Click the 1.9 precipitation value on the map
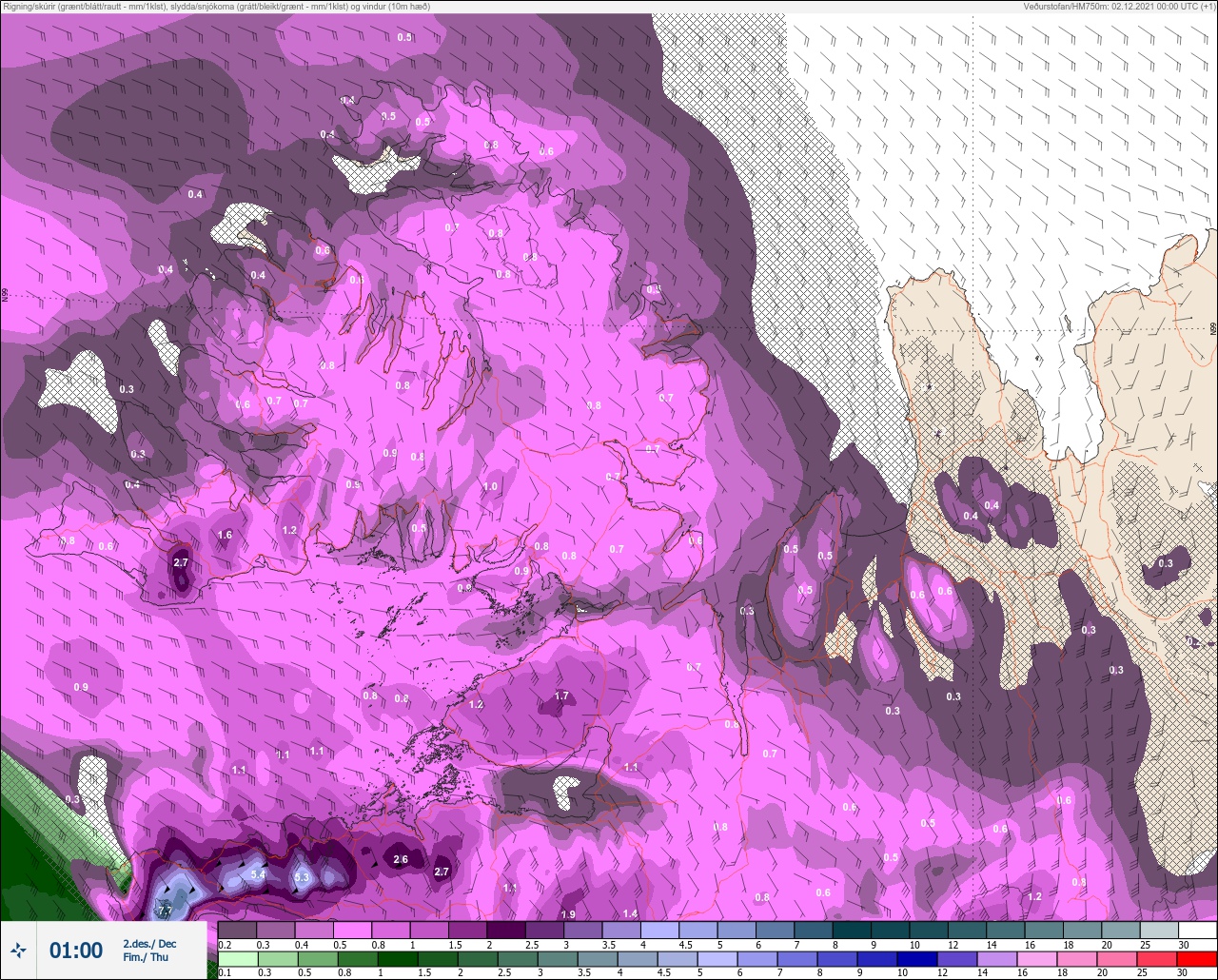Image resolution: width=1218 pixels, height=980 pixels. [568, 914]
